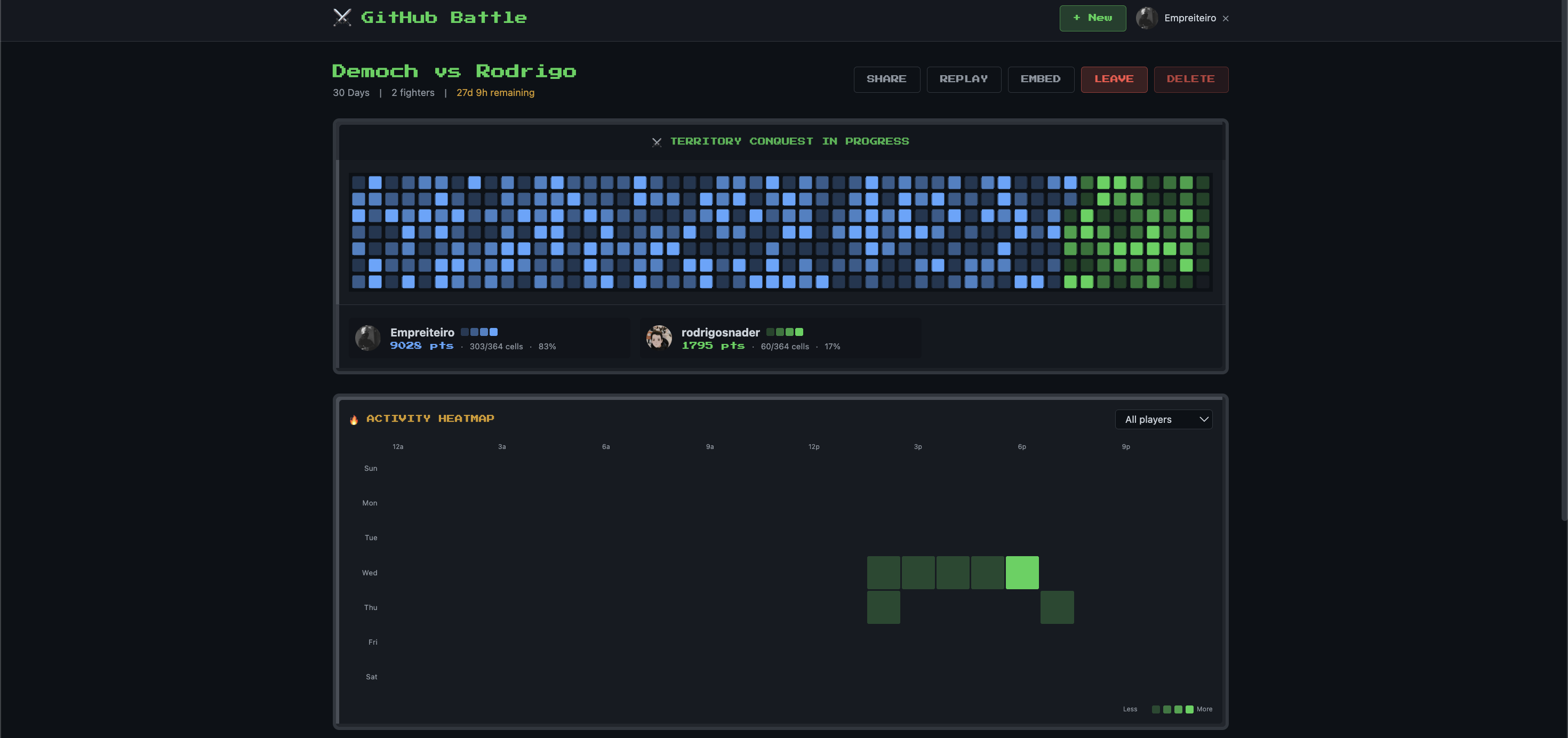1568x738 pixels.
Task: Click the GitHub Battle crossed swords logo
Action: (342, 18)
